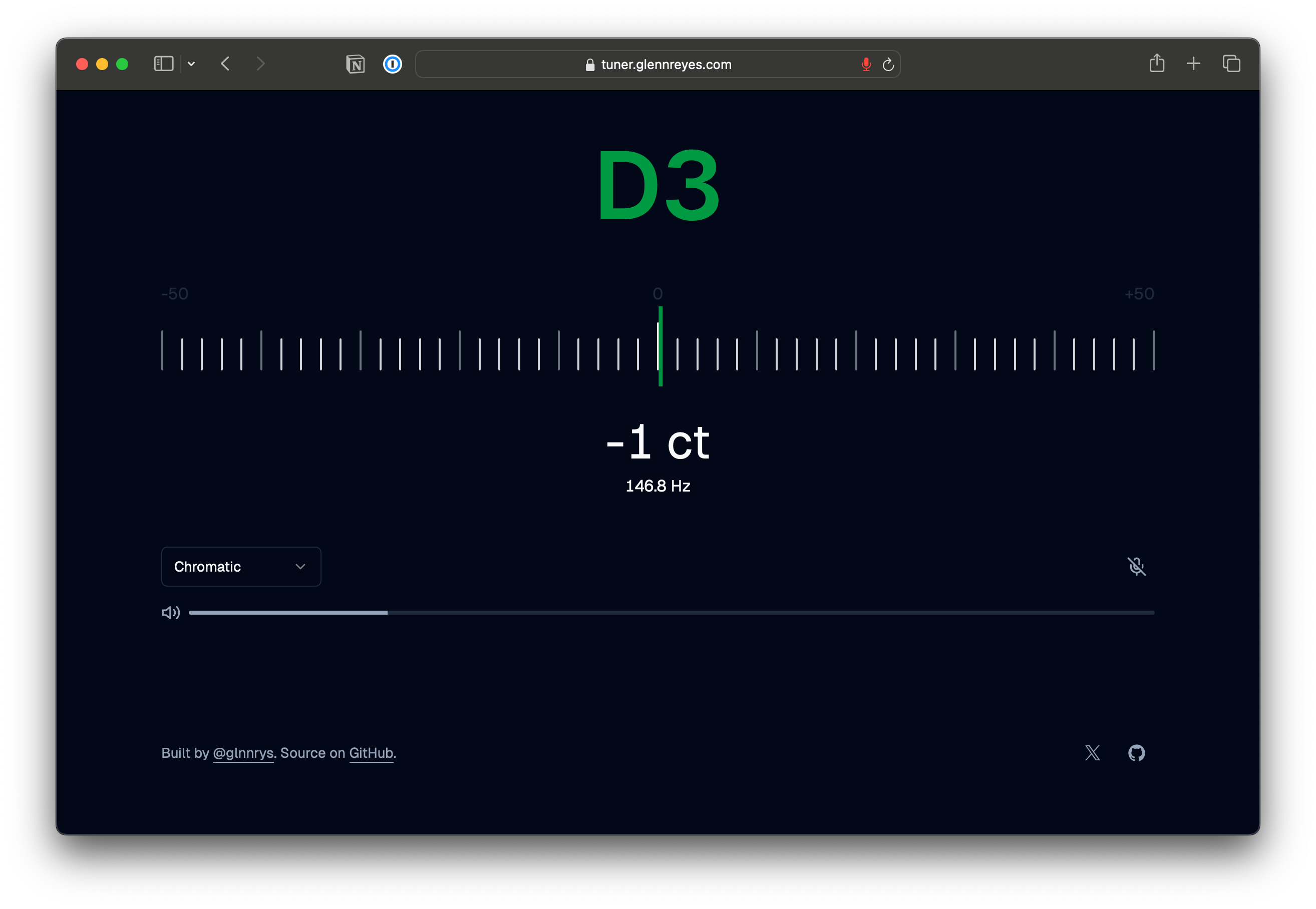
Task: Open the GitHub source text link
Action: [371, 753]
